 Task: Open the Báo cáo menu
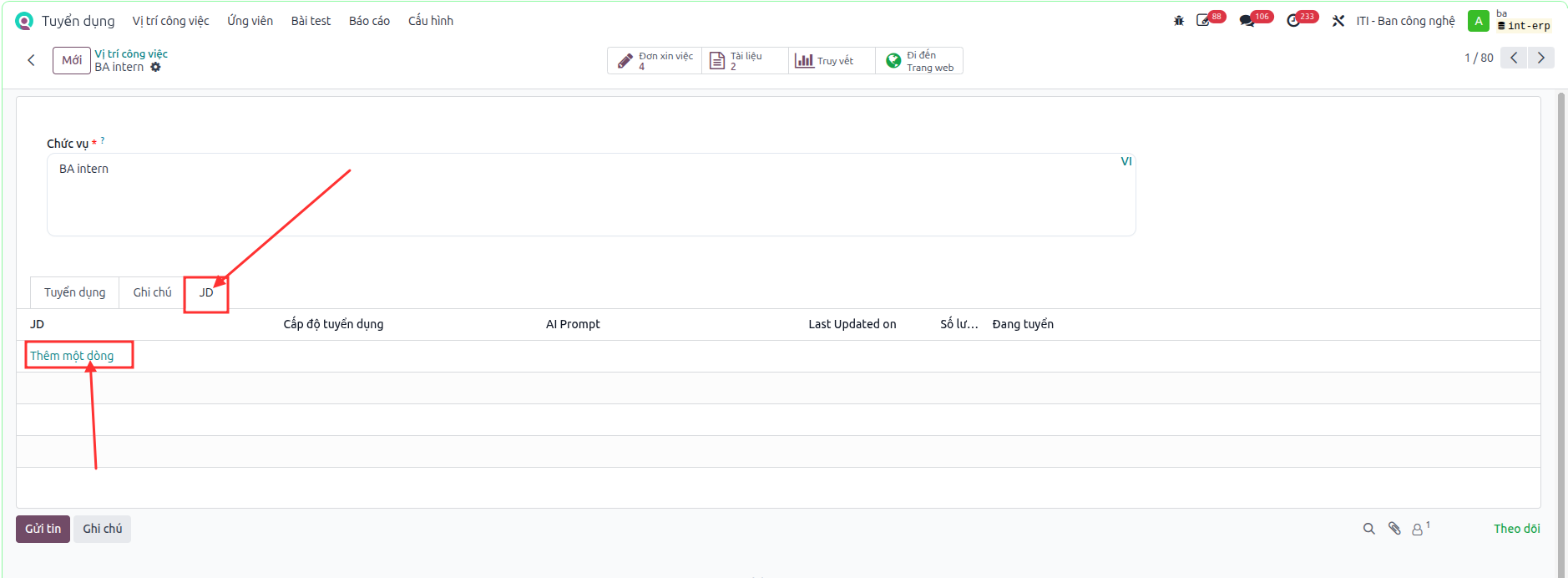[369, 21]
